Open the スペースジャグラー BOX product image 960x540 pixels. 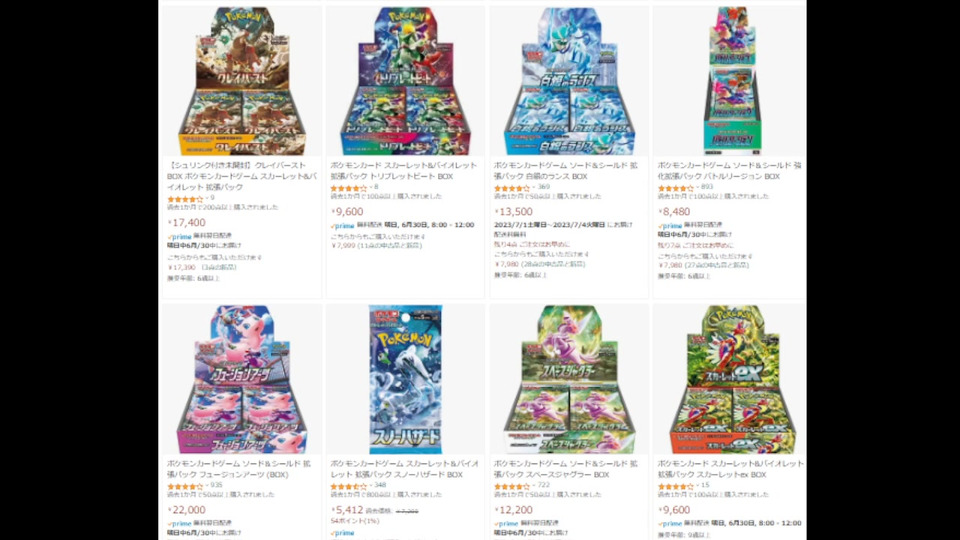click(x=569, y=380)
